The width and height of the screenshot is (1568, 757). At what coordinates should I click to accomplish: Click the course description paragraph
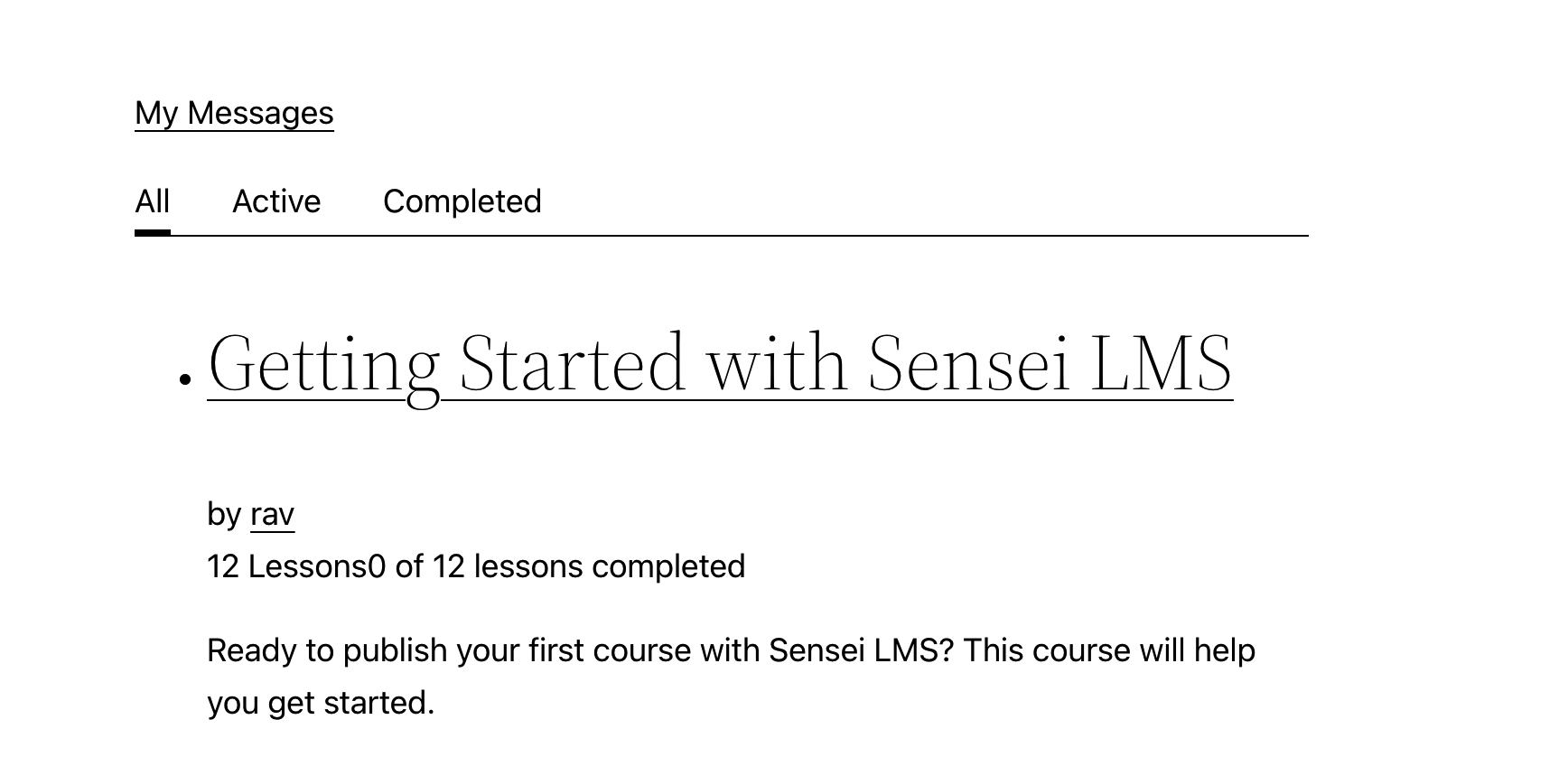732,676
